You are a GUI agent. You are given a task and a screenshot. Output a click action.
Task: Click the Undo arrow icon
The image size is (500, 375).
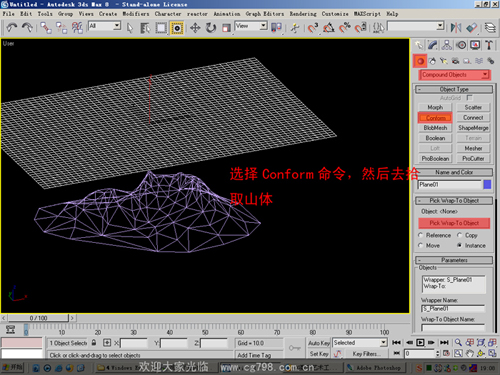(x=12, y=27)
